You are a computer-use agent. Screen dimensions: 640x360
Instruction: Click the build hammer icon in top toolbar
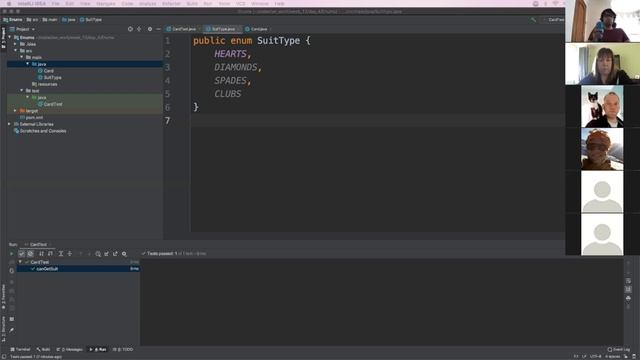click(533, 20)
